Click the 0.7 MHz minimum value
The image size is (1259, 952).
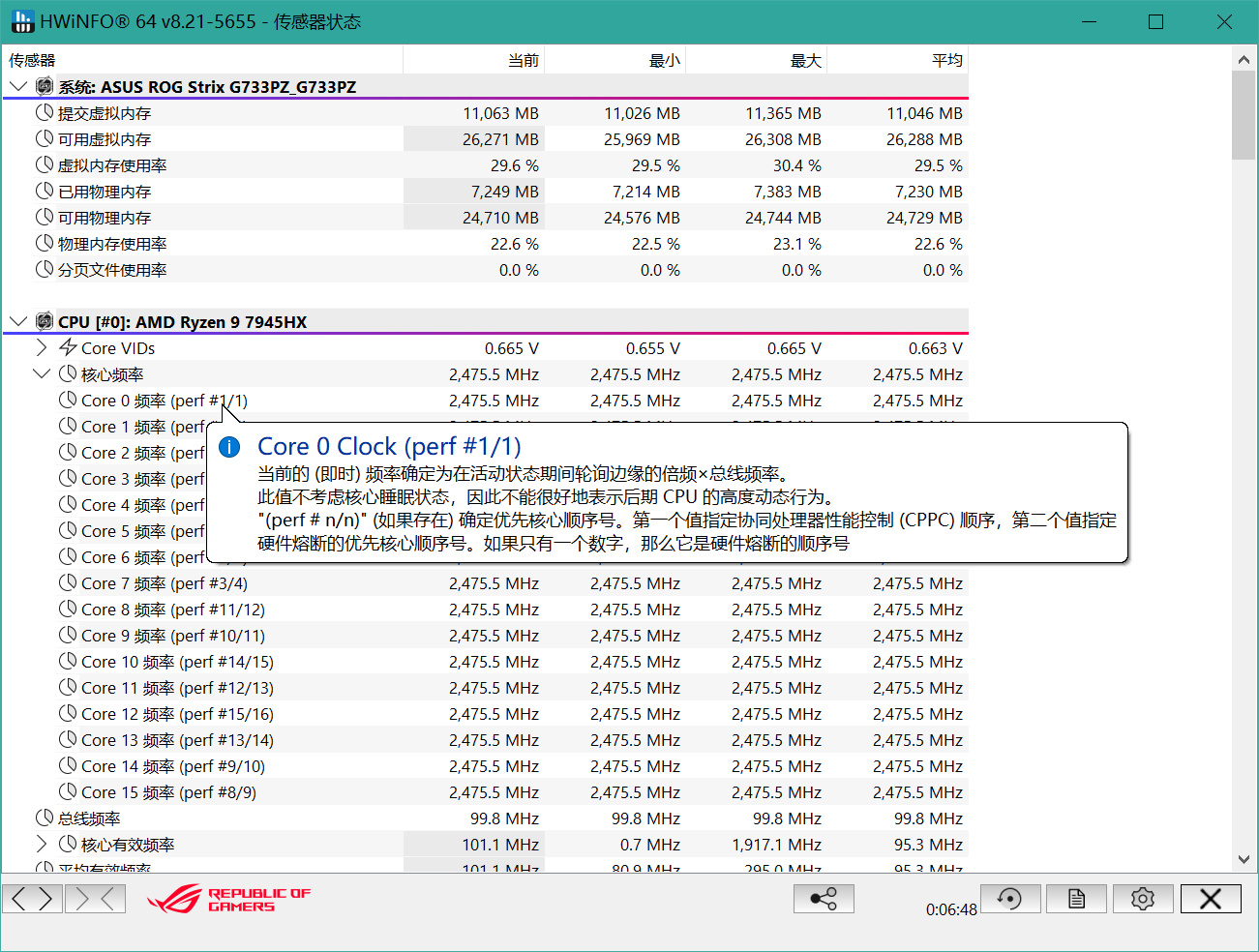(650, 845)
